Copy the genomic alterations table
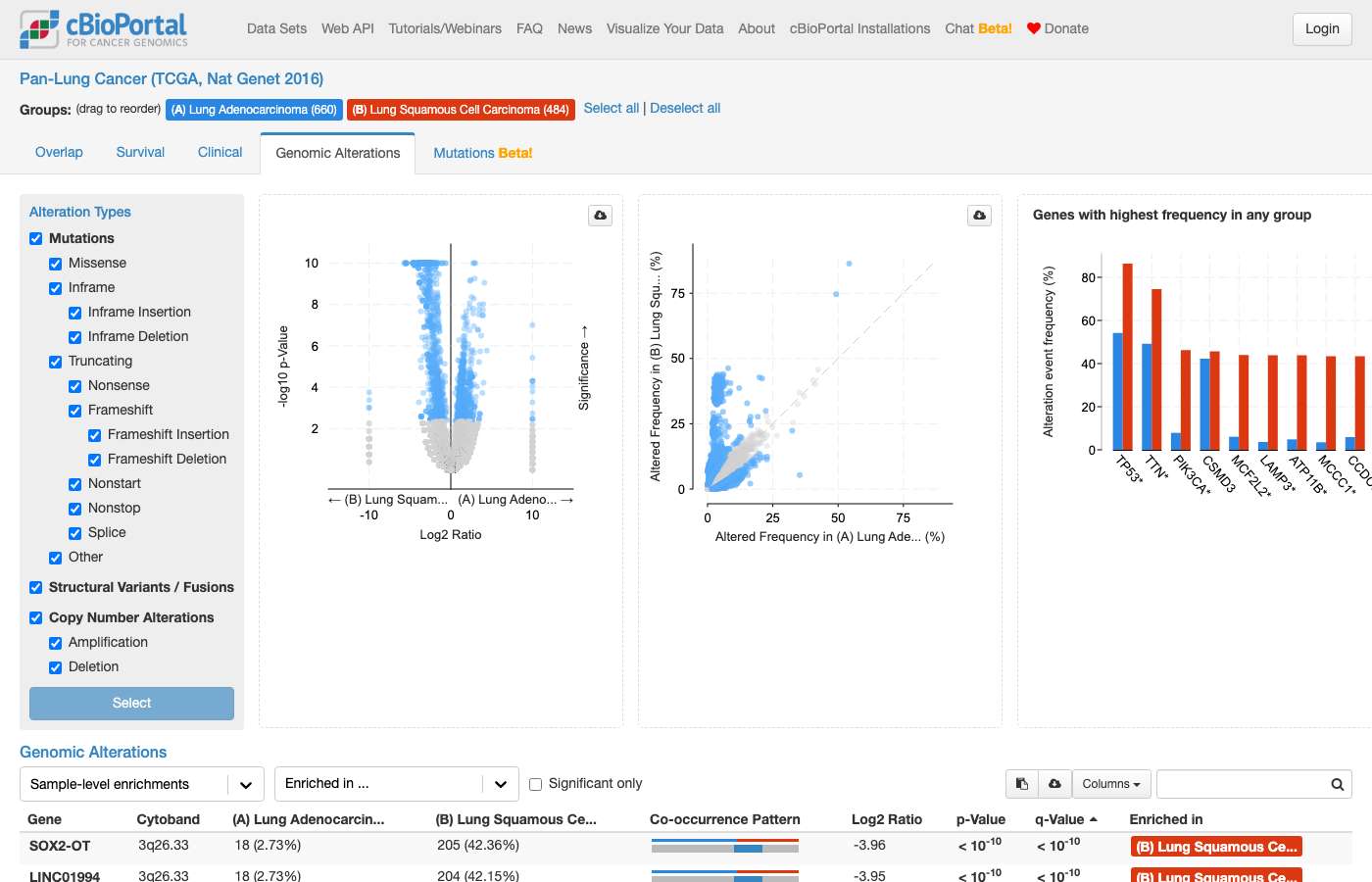 (x=1022, y=784)
